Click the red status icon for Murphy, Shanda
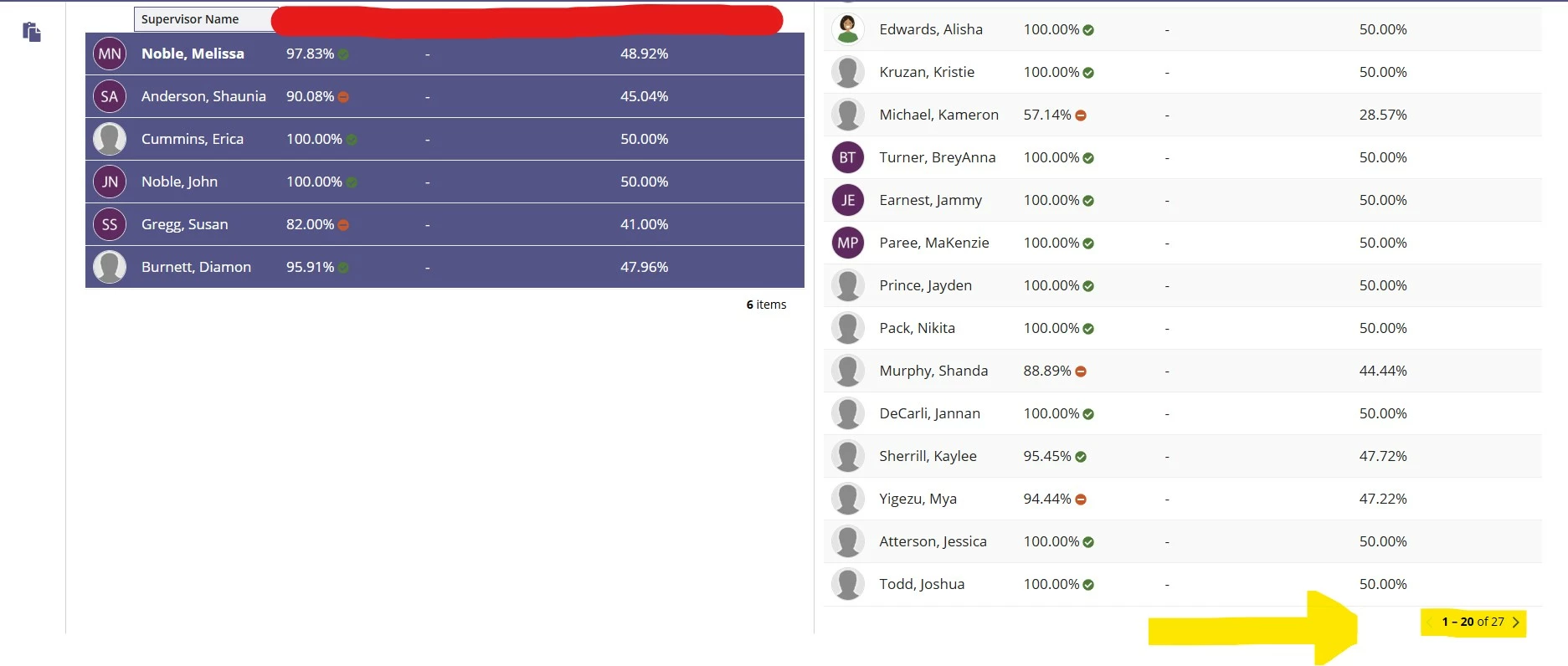The image size is (1568, 666). point(1081,371)
